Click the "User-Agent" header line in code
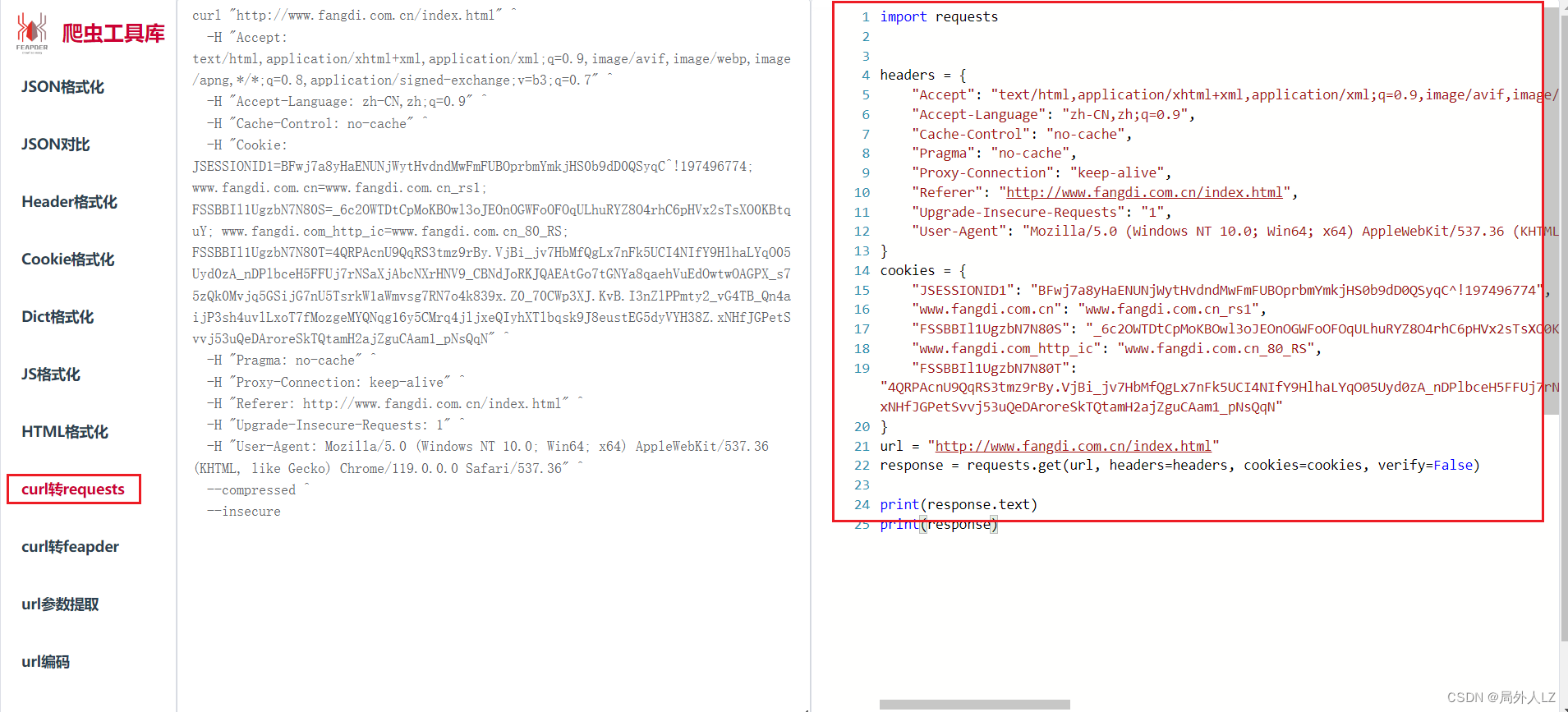This screenshot has height=712, width=1568. click(1235, 231)
